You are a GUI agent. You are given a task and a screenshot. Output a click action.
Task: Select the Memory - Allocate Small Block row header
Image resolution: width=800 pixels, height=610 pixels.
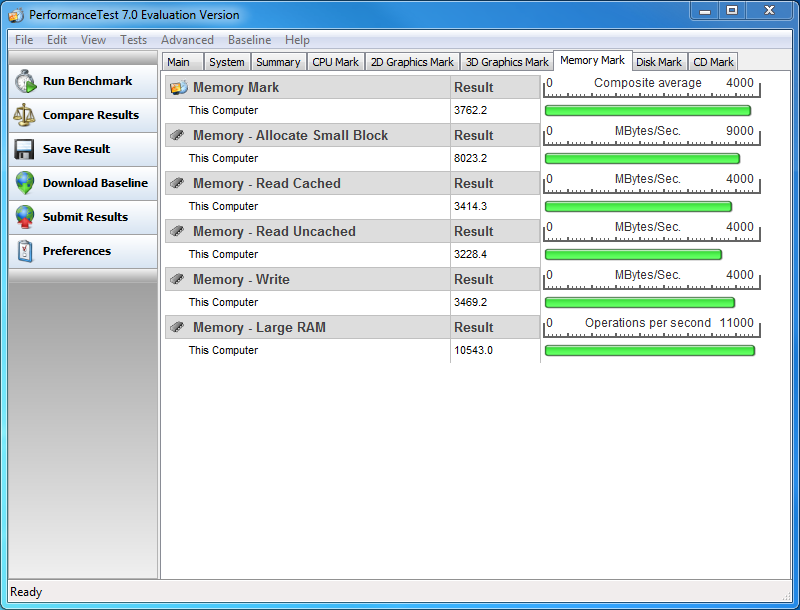290,136
